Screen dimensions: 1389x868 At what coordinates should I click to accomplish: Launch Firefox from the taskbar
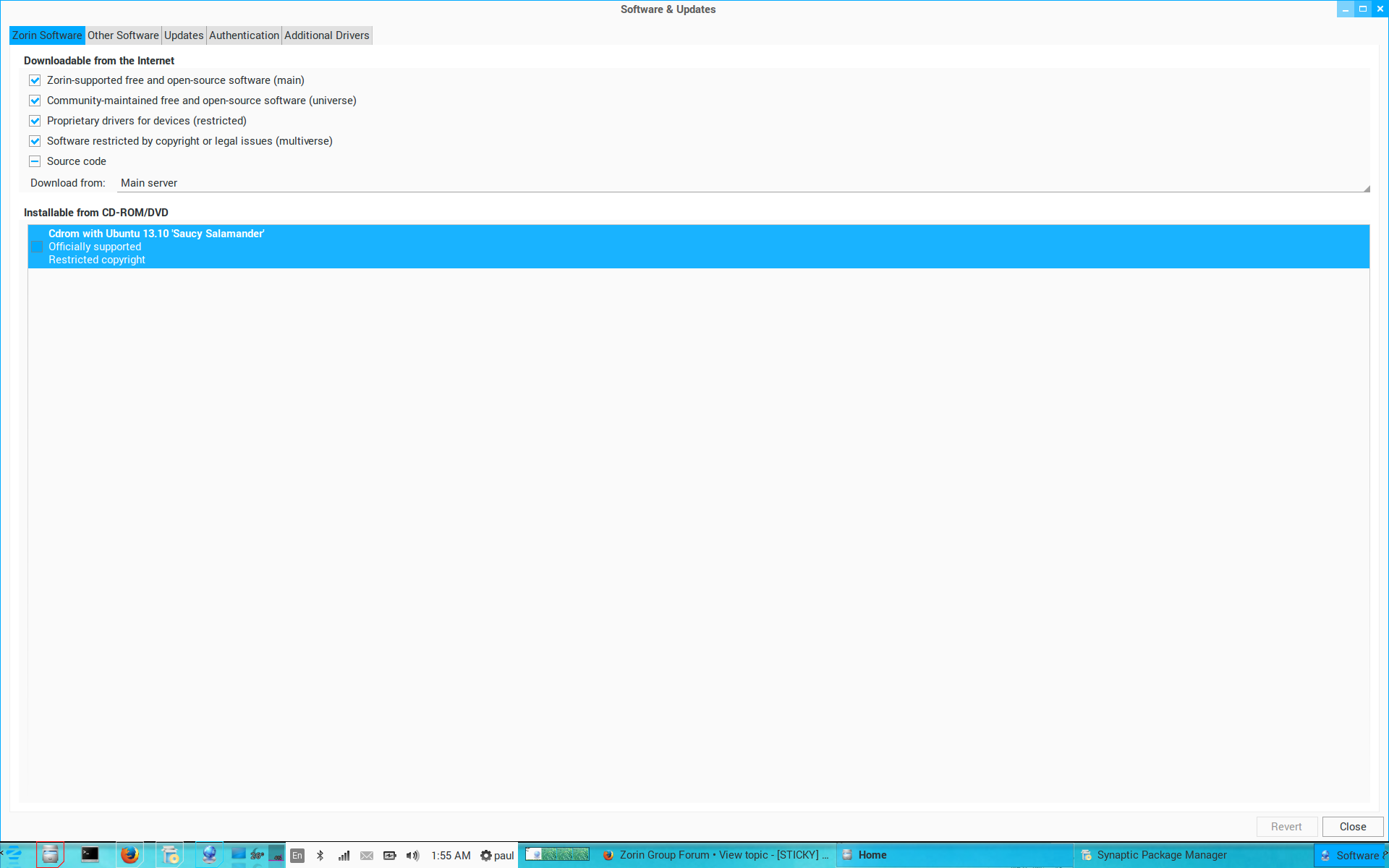[x=129, y=855]
